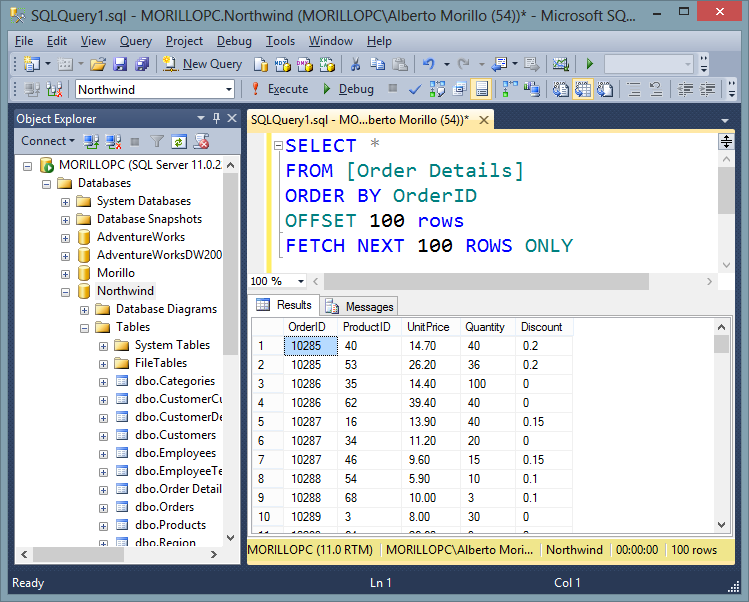Open a new Database Engine Query
The width and height of the screenshot is (749, 602).
pyautogui.click(x=261, y=64)
